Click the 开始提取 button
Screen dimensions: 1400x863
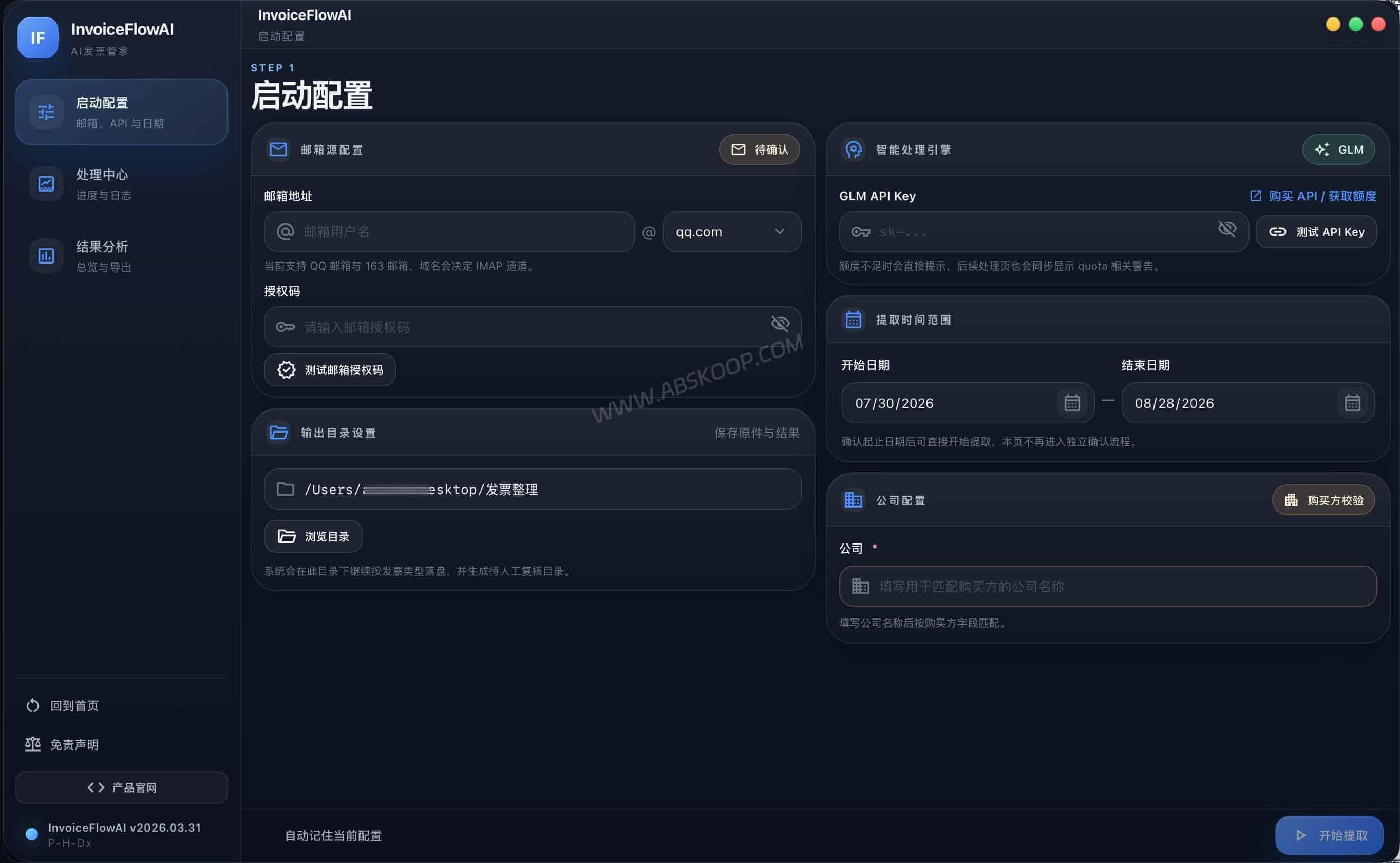click(1329, 836)
